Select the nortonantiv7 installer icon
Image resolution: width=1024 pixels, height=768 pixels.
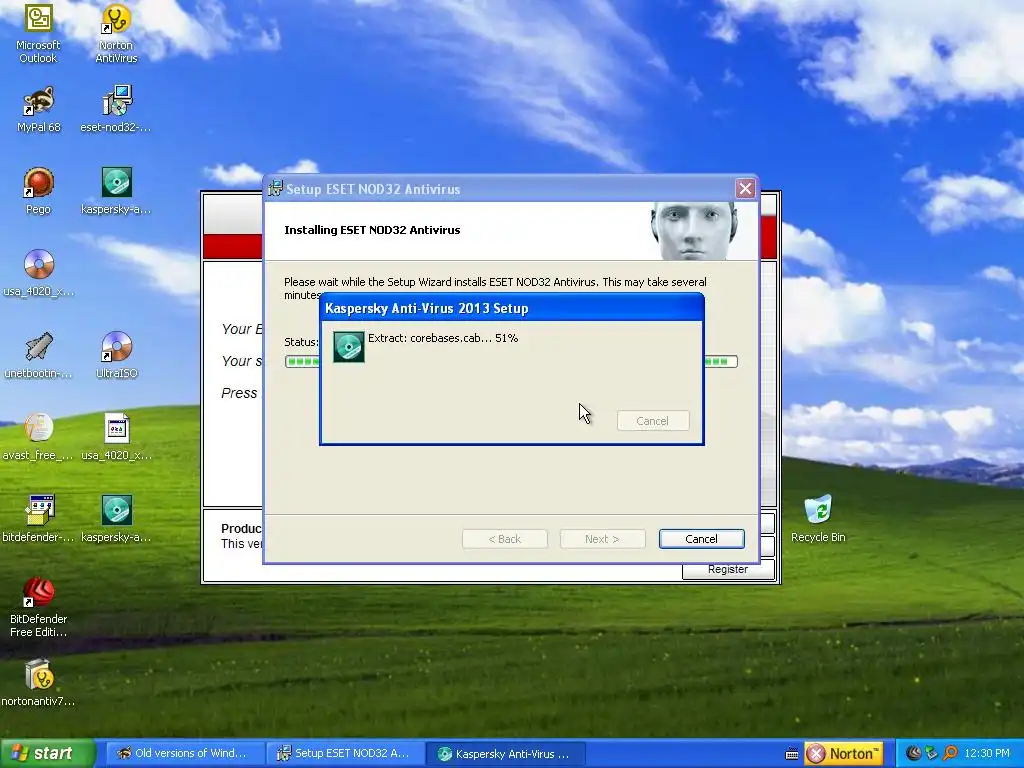(x=38, y=683)
